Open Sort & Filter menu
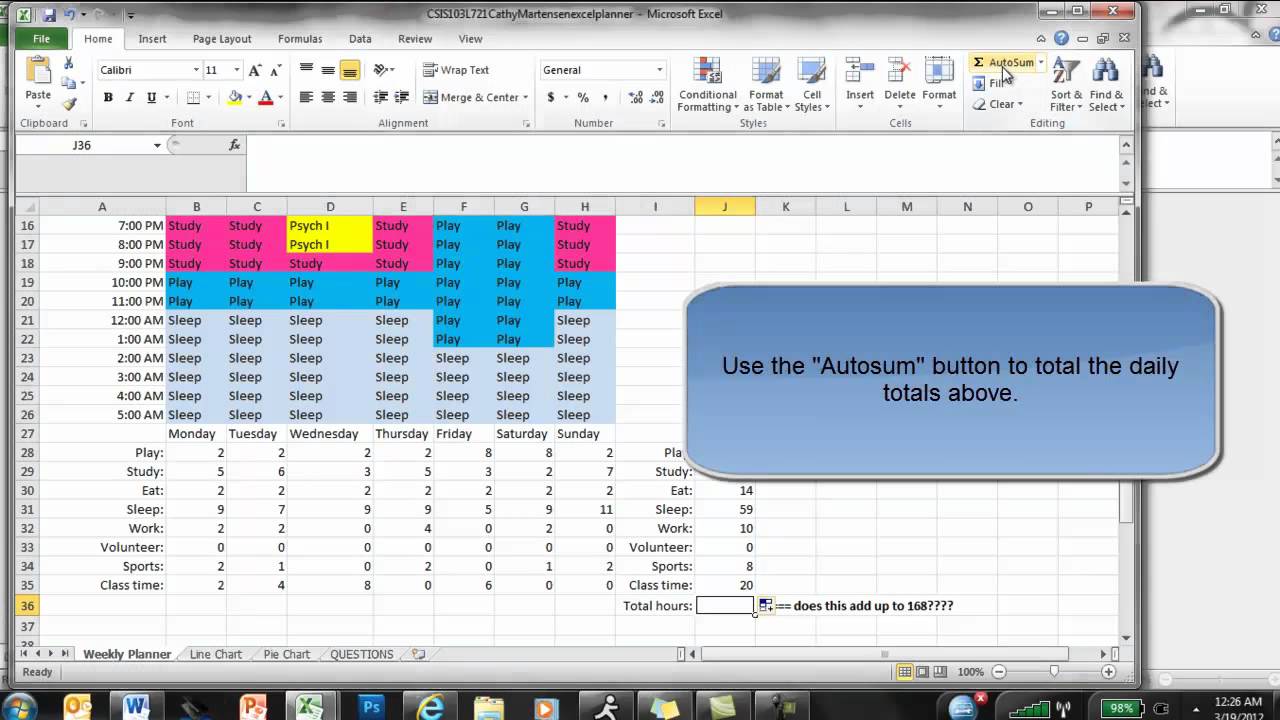1280x720 pixels. click(x=1066, y=84)
